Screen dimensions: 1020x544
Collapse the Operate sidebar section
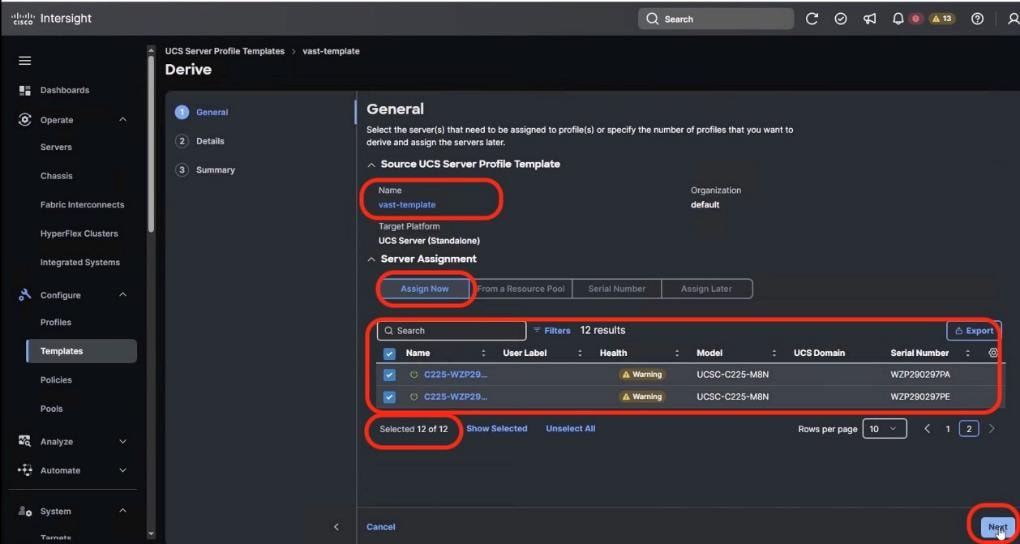click(122, 120)
